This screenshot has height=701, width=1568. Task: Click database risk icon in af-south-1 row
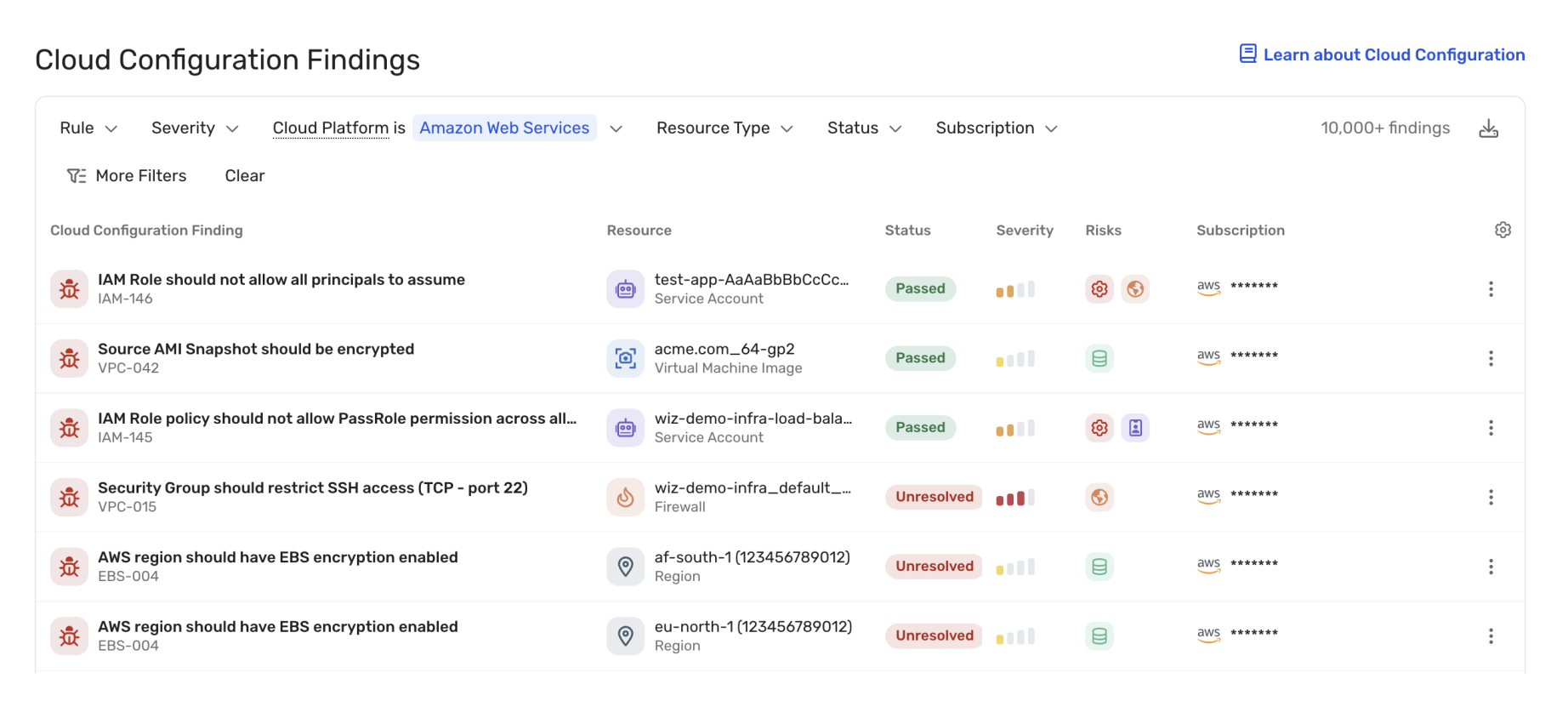coord(1099,567)
